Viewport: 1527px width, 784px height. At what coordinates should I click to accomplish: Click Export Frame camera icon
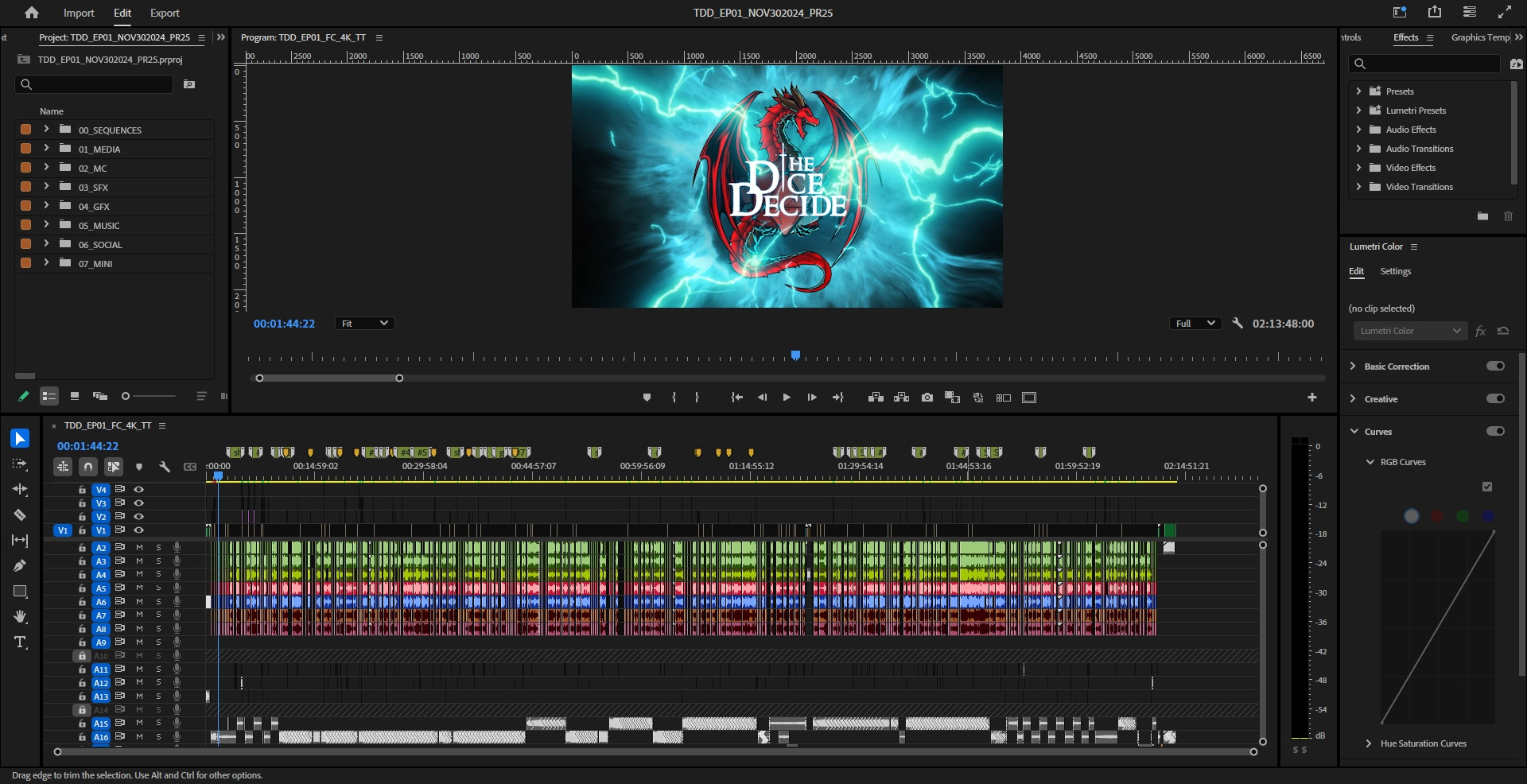(927, 398)
